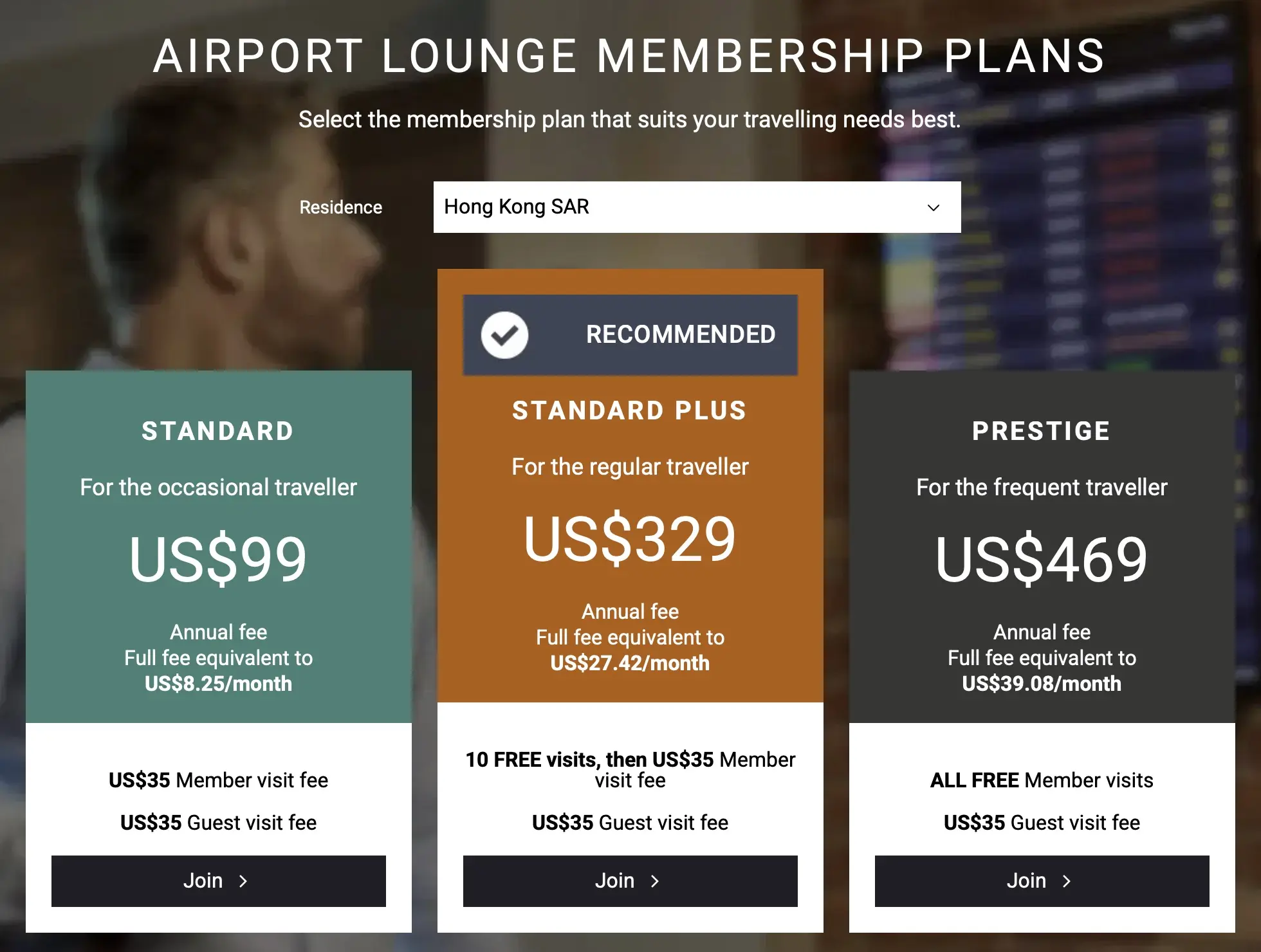
Task: Select the Standard Plus plan heading
Action: pyautogui.click(x=630, y=410)
